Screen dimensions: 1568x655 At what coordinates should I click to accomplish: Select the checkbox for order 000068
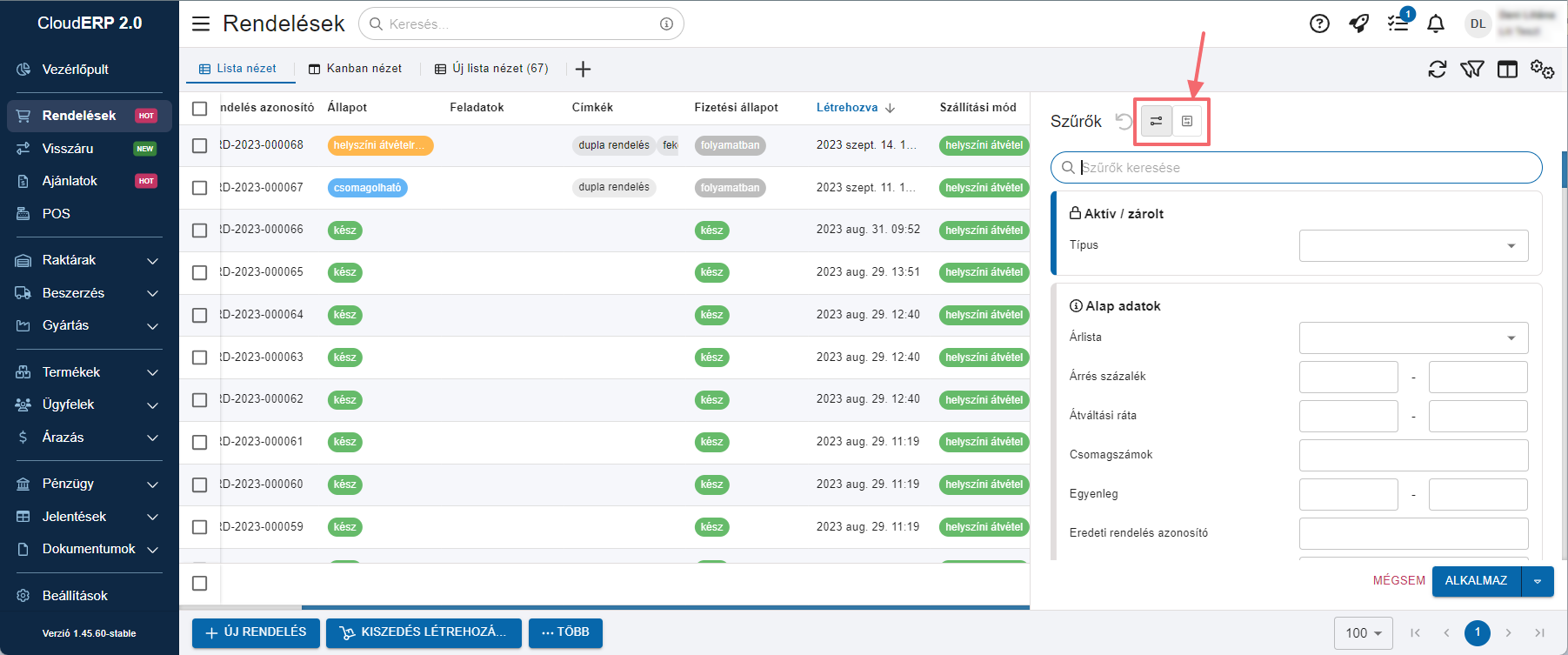pos(200,146)
